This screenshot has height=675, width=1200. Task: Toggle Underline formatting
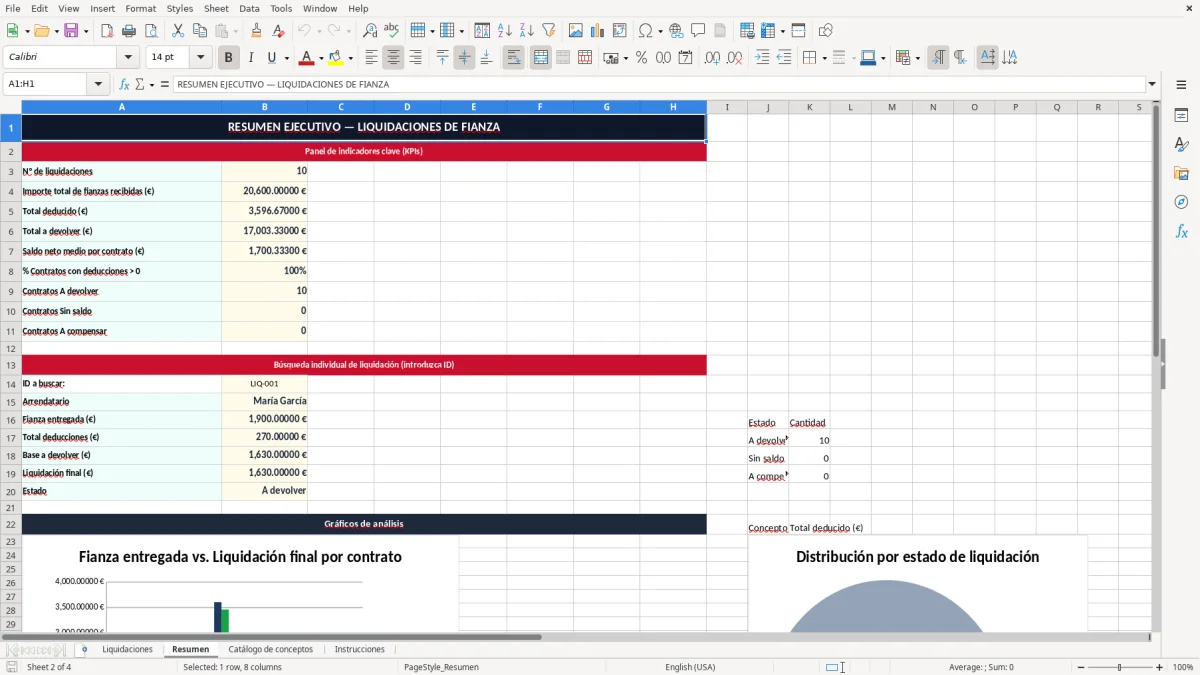coord(272,58)
